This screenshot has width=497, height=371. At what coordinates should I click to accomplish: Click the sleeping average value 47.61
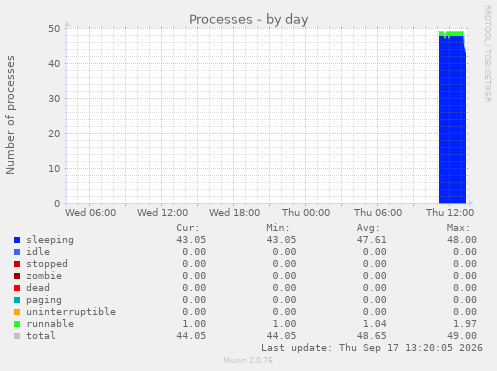[371, 240]
